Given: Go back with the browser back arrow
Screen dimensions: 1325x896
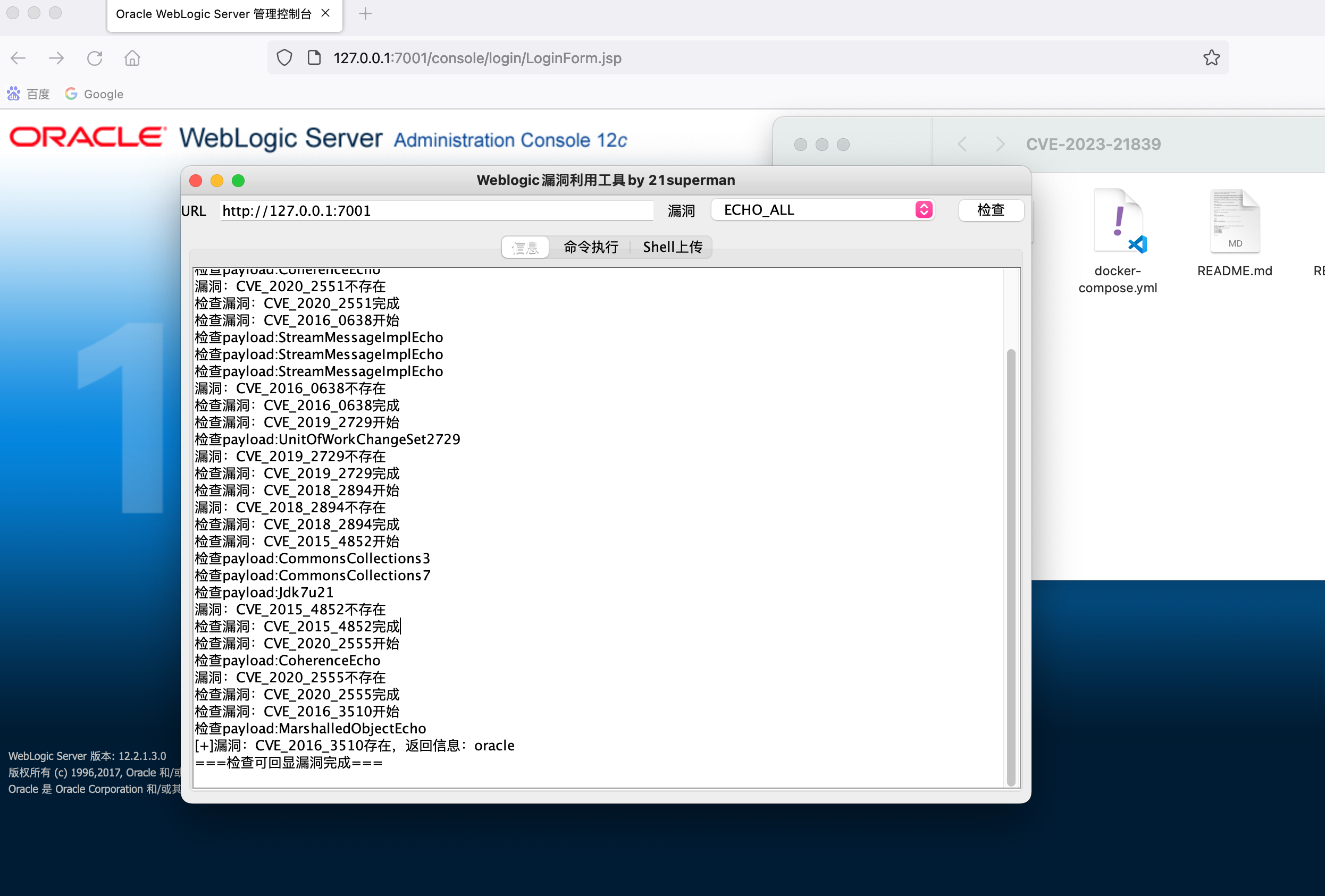Looking at the screenshot, I should pyautogui.click(x=18, y=58).
